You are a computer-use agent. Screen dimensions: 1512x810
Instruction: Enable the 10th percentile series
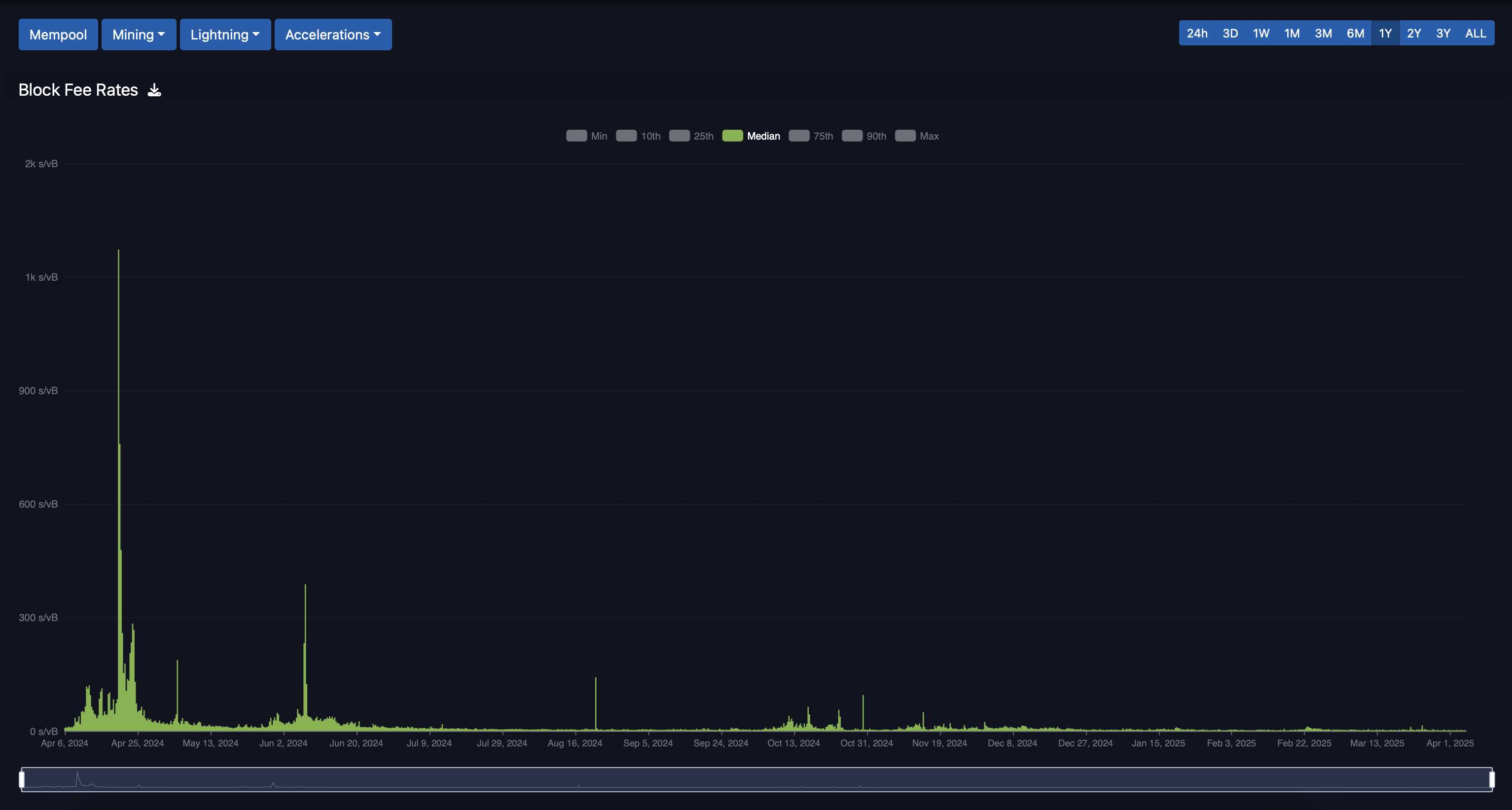point(638,136)
